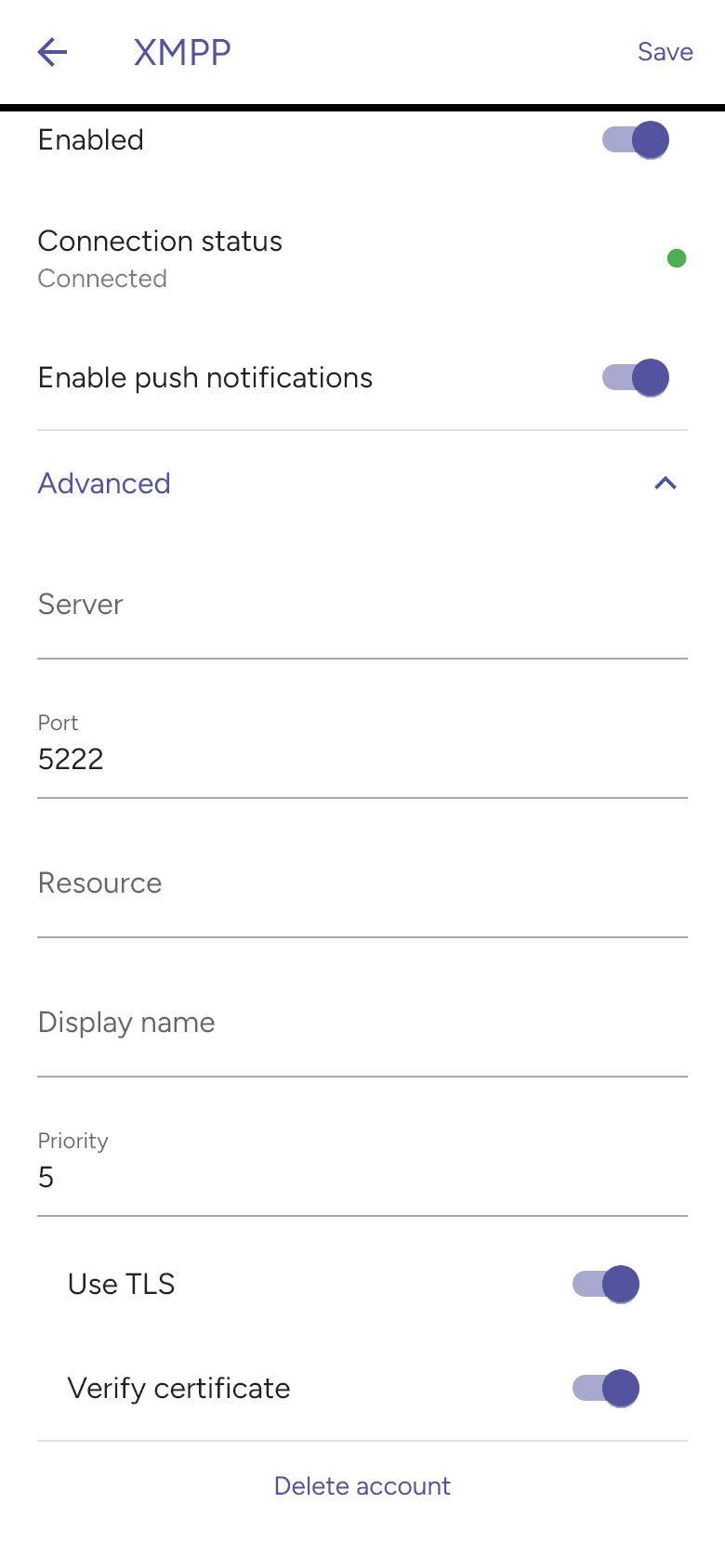The image size is (725, 1568).
Task: Delete account link at bottom
Action: pos(362,1486)
